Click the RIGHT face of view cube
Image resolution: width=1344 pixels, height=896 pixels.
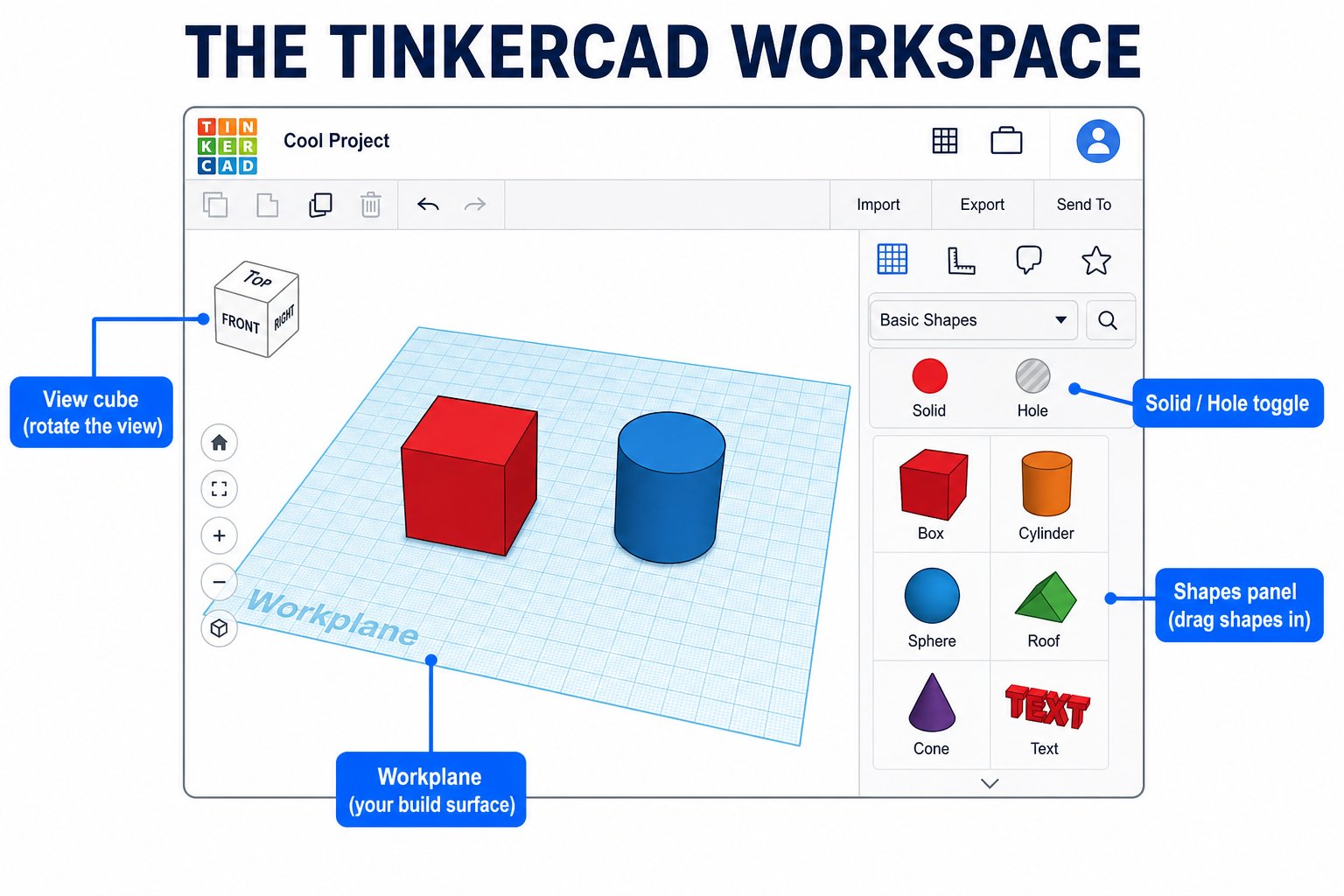point(283,318)
